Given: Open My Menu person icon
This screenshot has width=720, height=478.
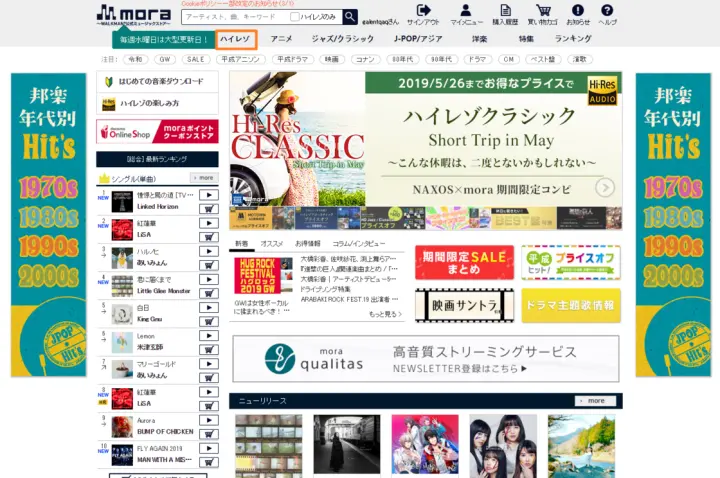Looking at the screenshot, I should pos(466,10).
